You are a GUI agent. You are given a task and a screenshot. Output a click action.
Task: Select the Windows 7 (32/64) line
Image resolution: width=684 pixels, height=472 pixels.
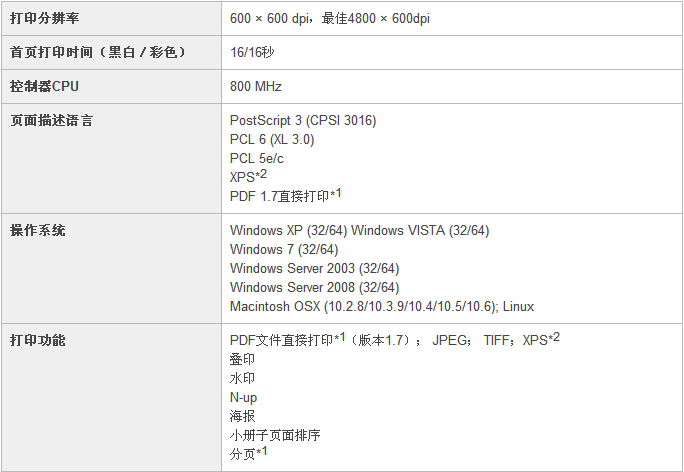[x=284, y=249]
